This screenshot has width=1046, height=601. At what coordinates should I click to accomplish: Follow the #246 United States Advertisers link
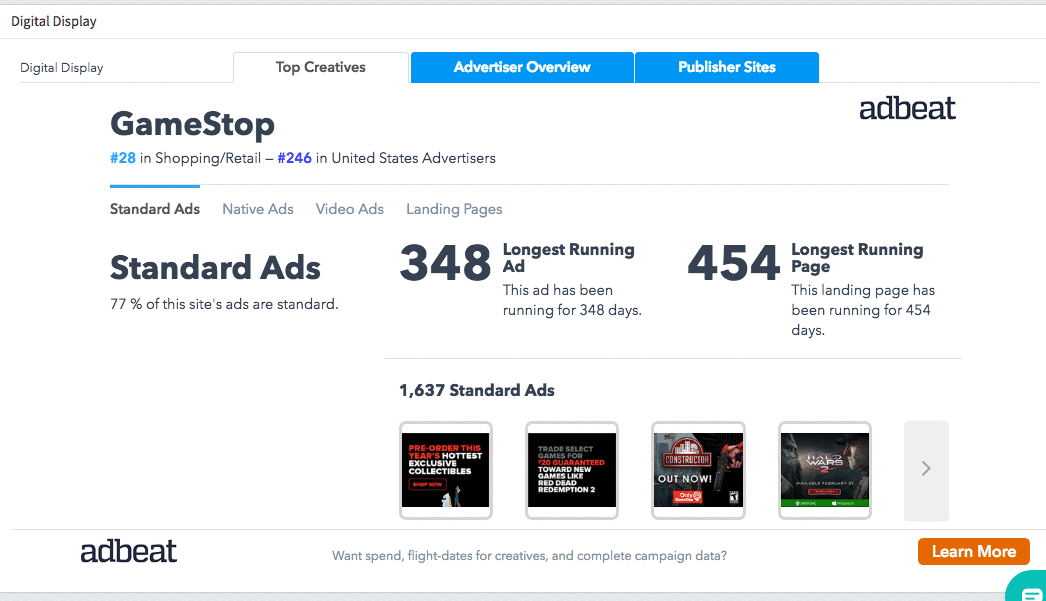pos(295,158)
